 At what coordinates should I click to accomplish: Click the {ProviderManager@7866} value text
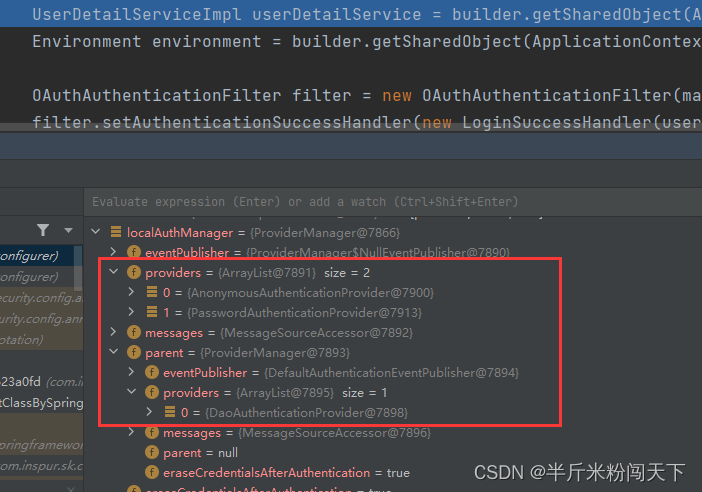[325, 233]
